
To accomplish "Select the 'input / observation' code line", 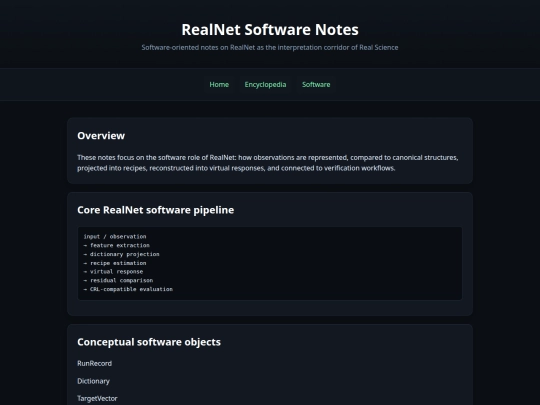I will pos(115,237).
